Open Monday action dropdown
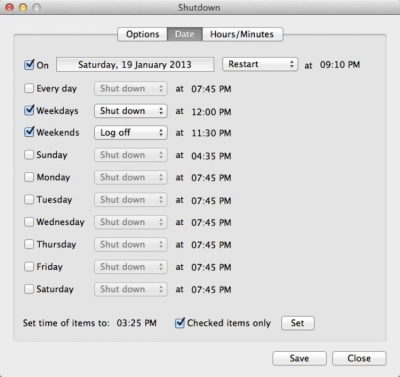Image resolution: width=400 pixels, height=377 pixels. (131, 177)
